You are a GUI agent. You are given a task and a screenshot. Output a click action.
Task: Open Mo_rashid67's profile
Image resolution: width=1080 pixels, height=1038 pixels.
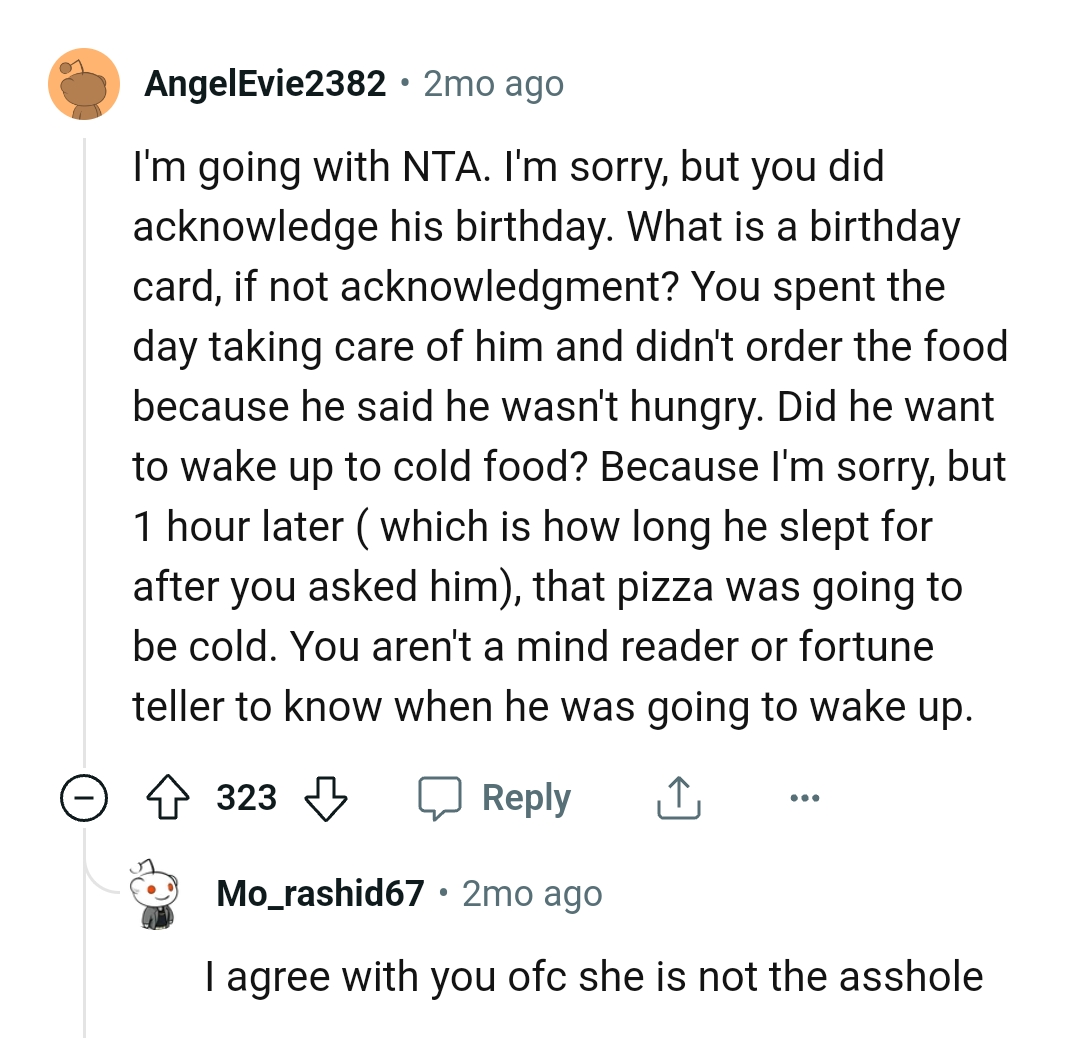point(319,893)
